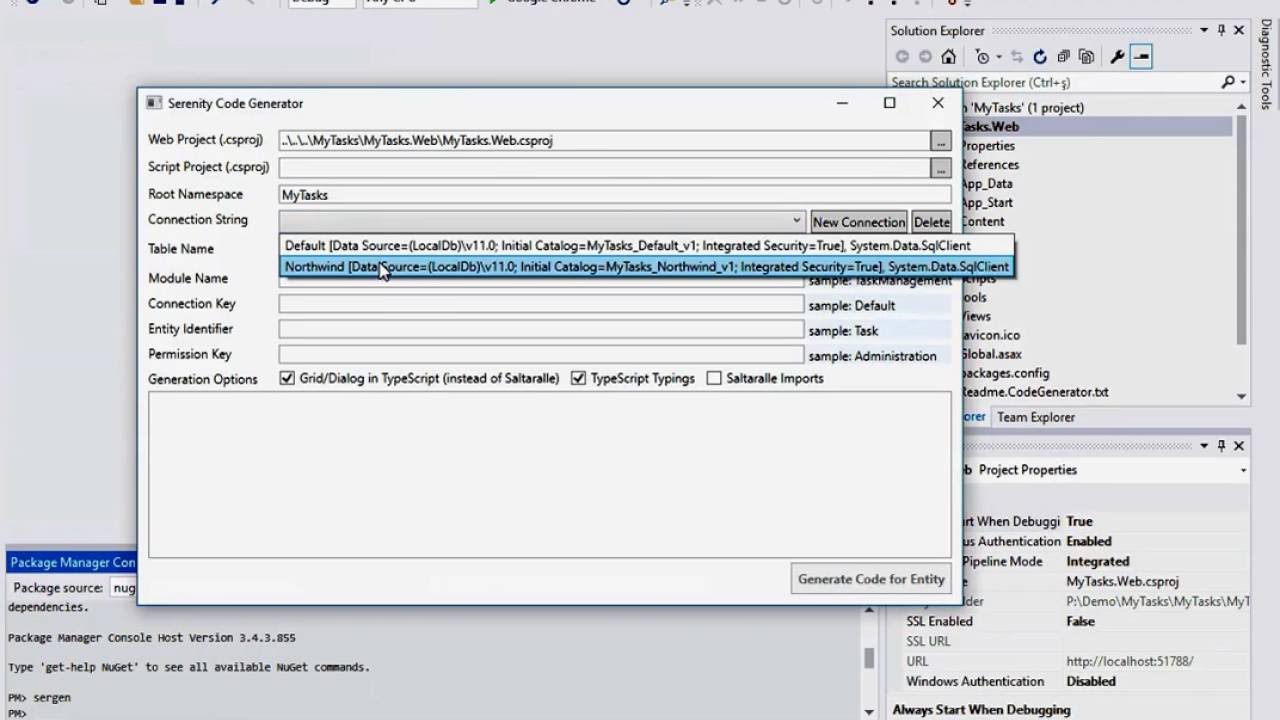This screenshot has width=1280, height=720.
Task: Refresh the Solution Explorer tree
Action: (x=1040, y=57)
